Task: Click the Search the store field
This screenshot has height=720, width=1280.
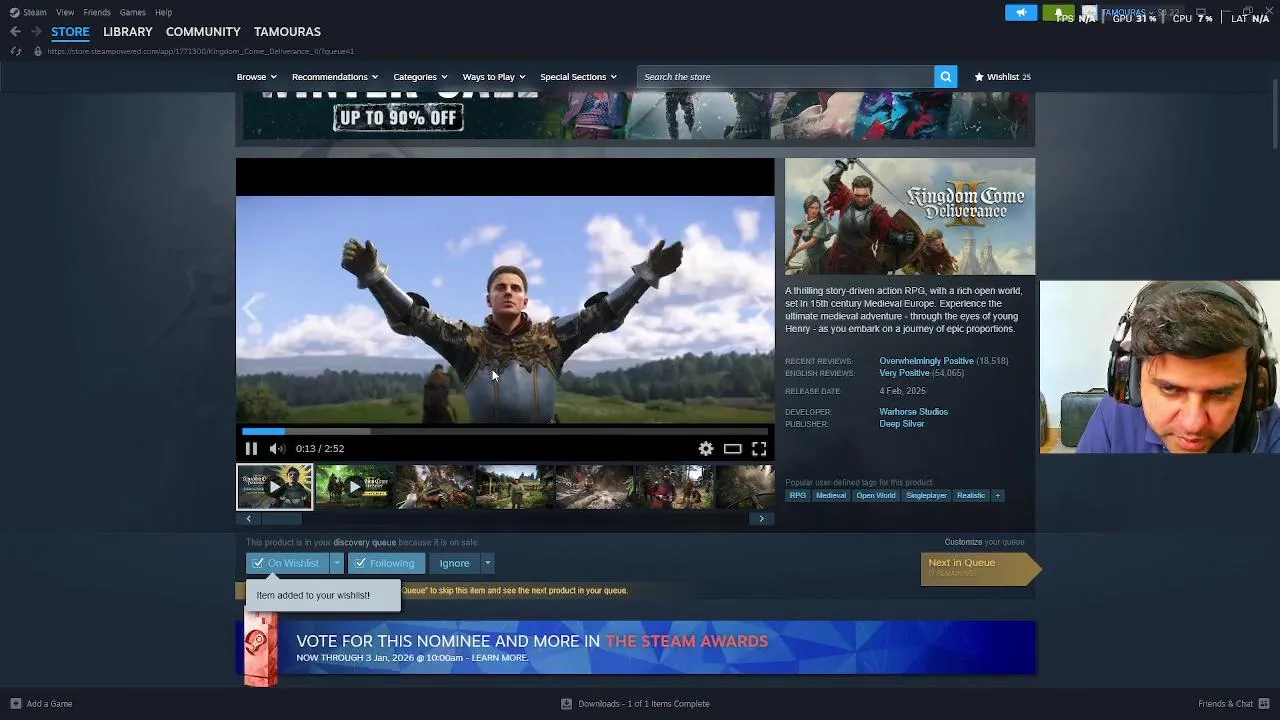Action: pyautogui.click(x=785, y=77)
